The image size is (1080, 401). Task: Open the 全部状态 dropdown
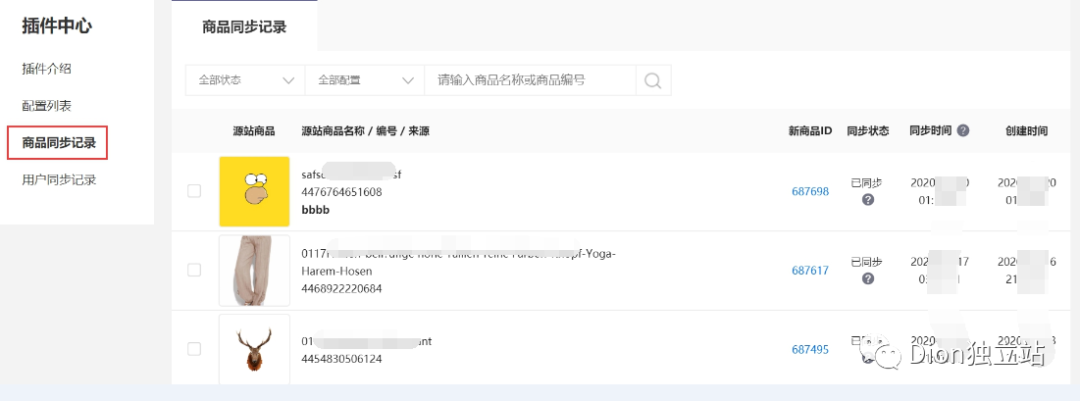pyautogui.click(x=245, y=81)
